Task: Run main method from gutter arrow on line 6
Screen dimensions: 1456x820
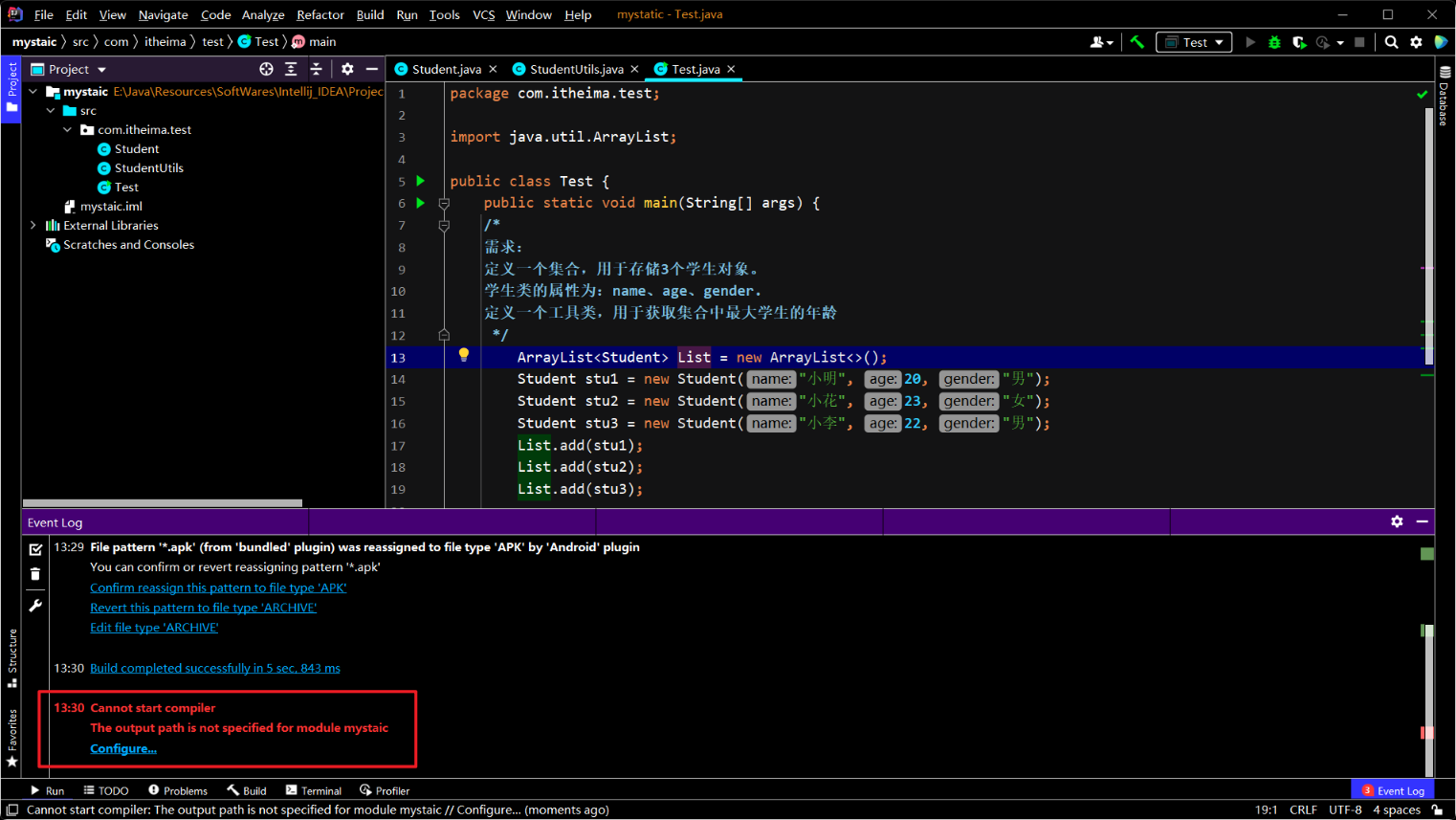Action: (420, 203)
